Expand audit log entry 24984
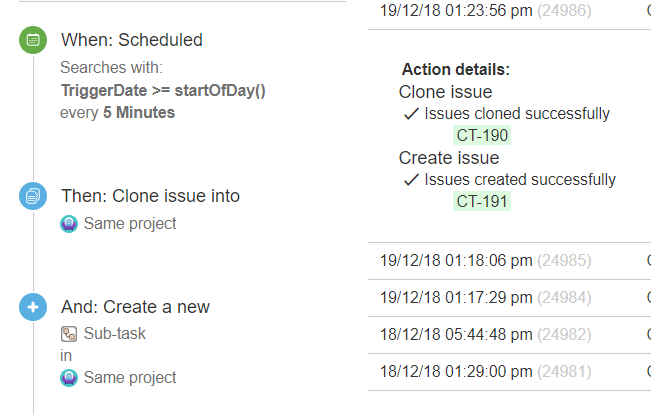Viewport: 651px width, 415px height. click(x=509, y=298)
